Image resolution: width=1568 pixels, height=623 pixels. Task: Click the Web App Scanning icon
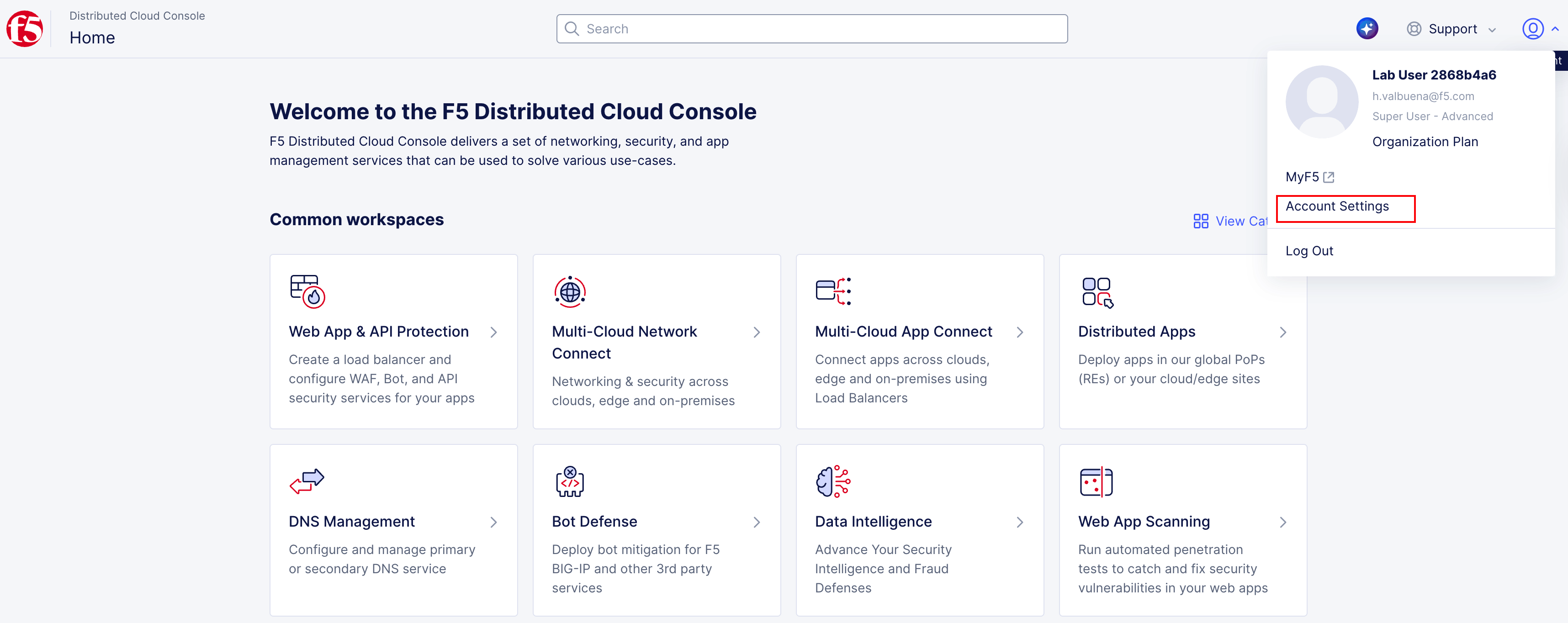pyautogui.click(x=1096, y=482)
